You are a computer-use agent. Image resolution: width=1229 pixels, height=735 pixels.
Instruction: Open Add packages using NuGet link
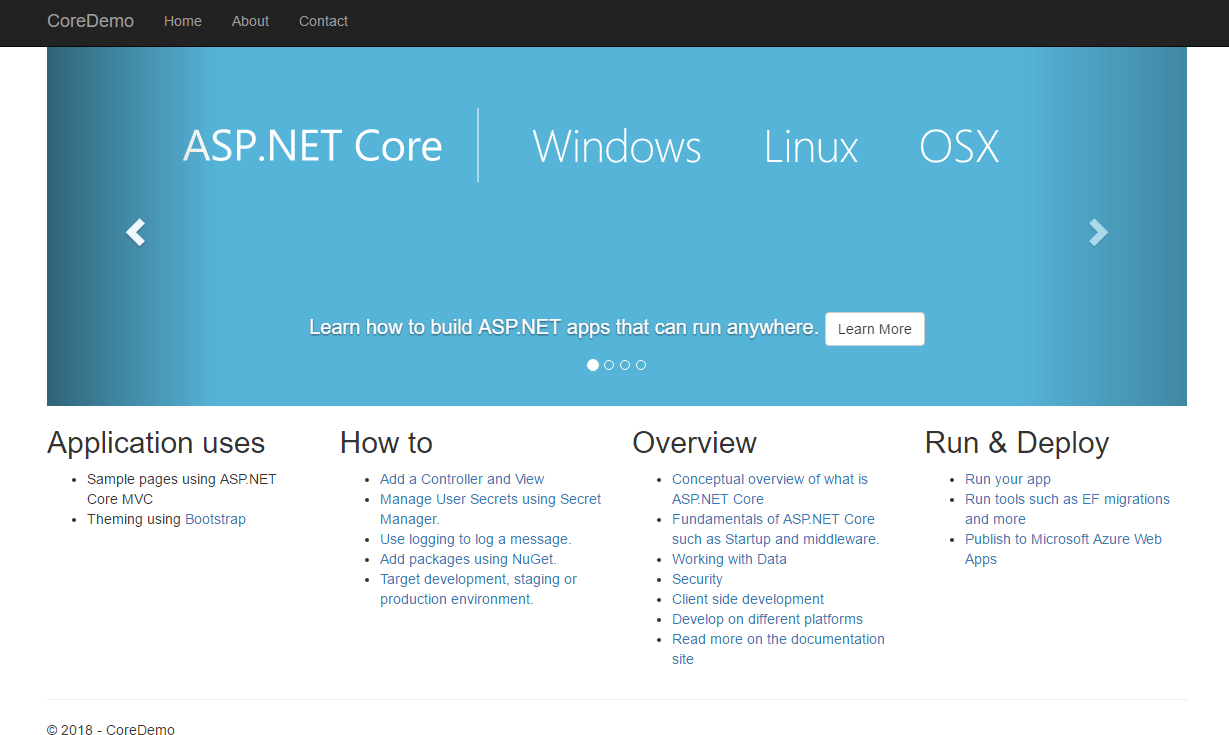pos(468,559)
